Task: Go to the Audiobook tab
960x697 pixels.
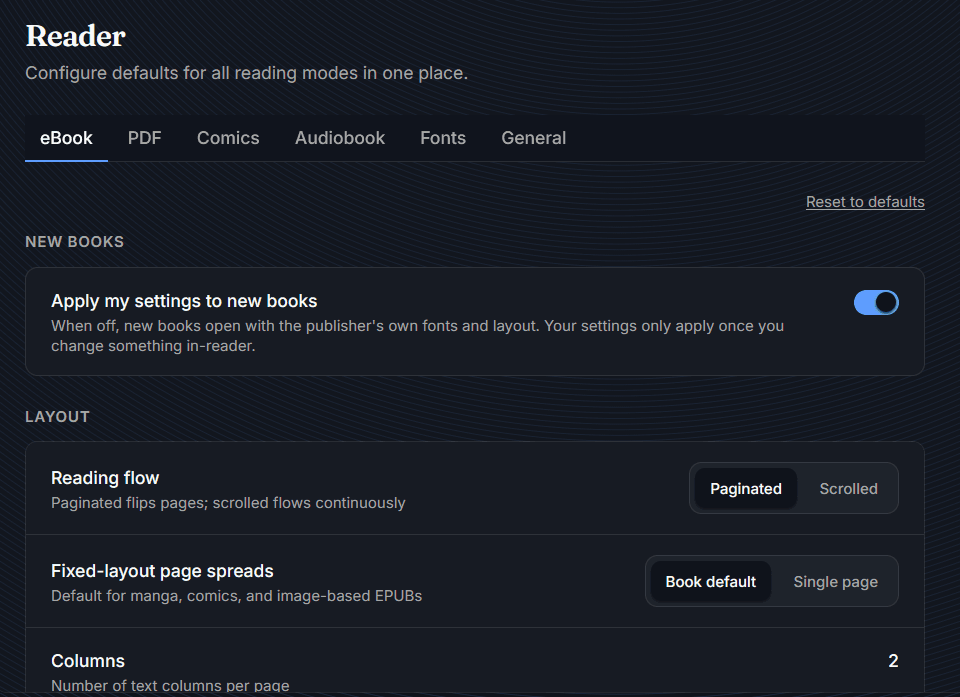Action: (x=340, y=138)
